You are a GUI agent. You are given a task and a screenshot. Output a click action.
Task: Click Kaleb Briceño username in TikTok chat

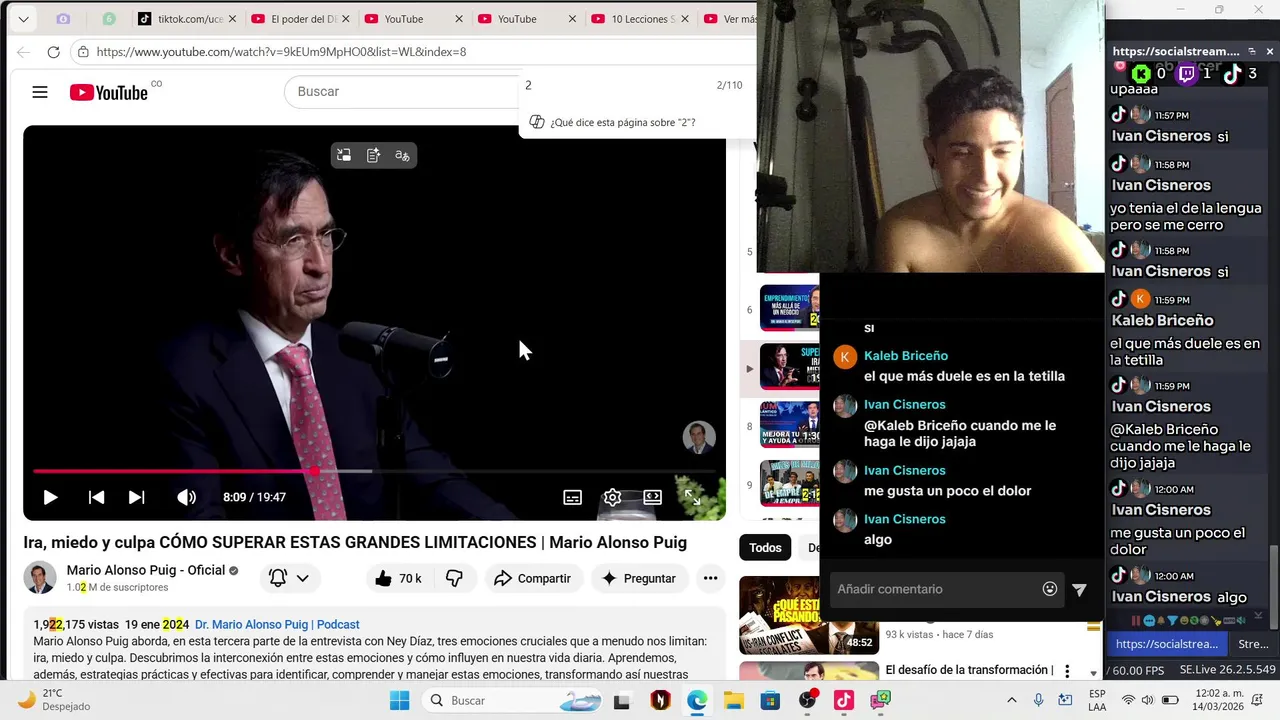tap(906, 356)
